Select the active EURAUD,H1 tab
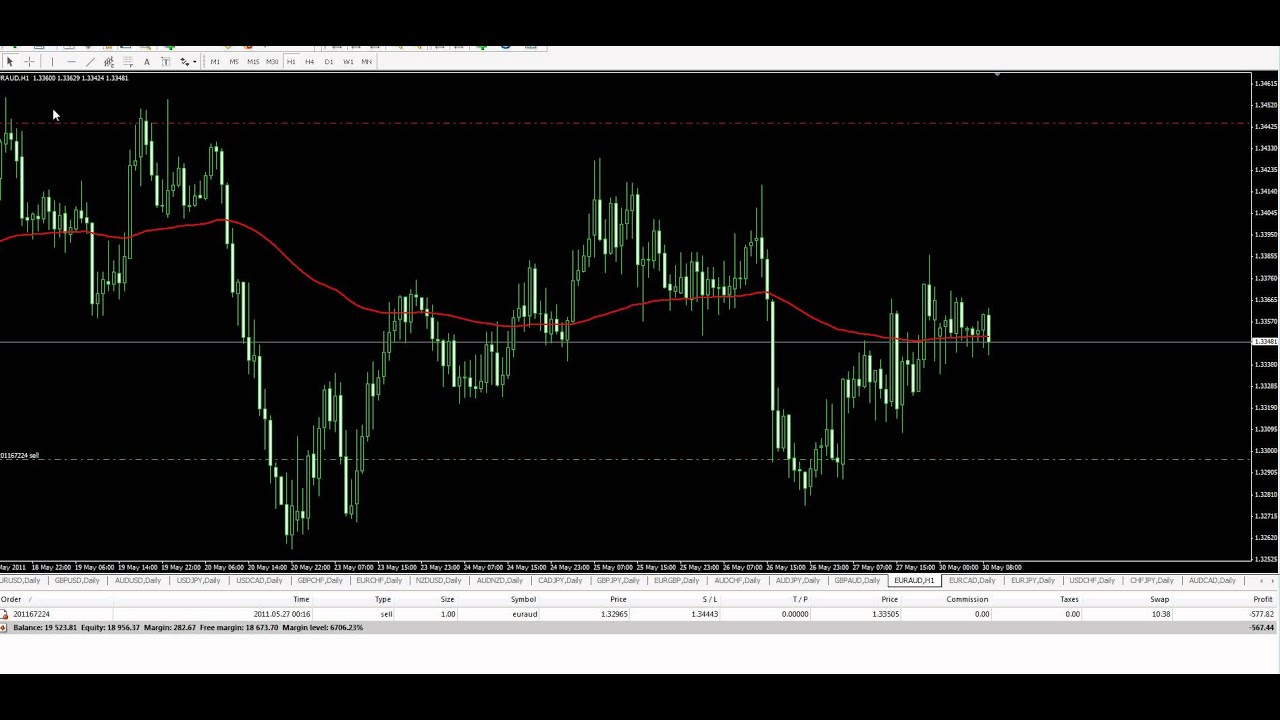This screenshot has height=720, width=1280. [x=914, y=581]
